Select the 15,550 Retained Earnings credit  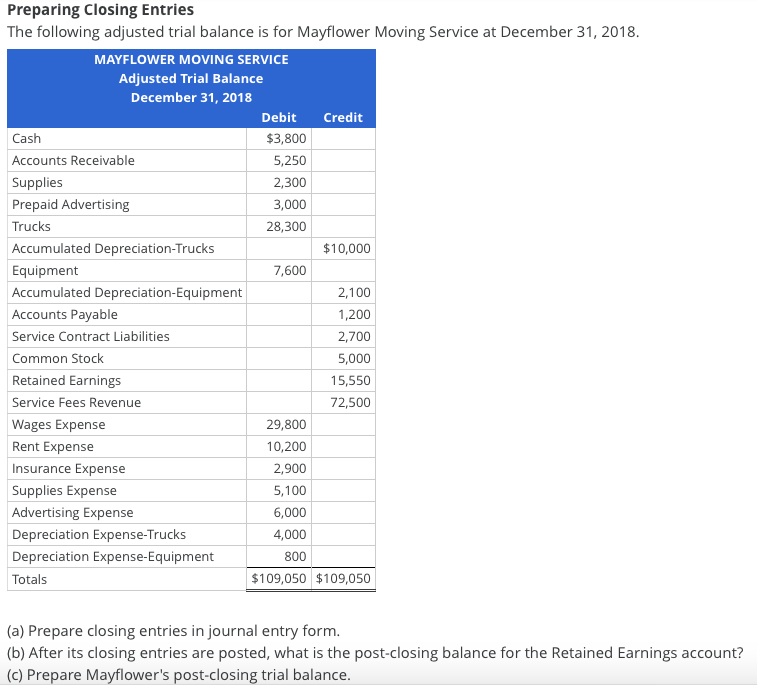[350, 380]
